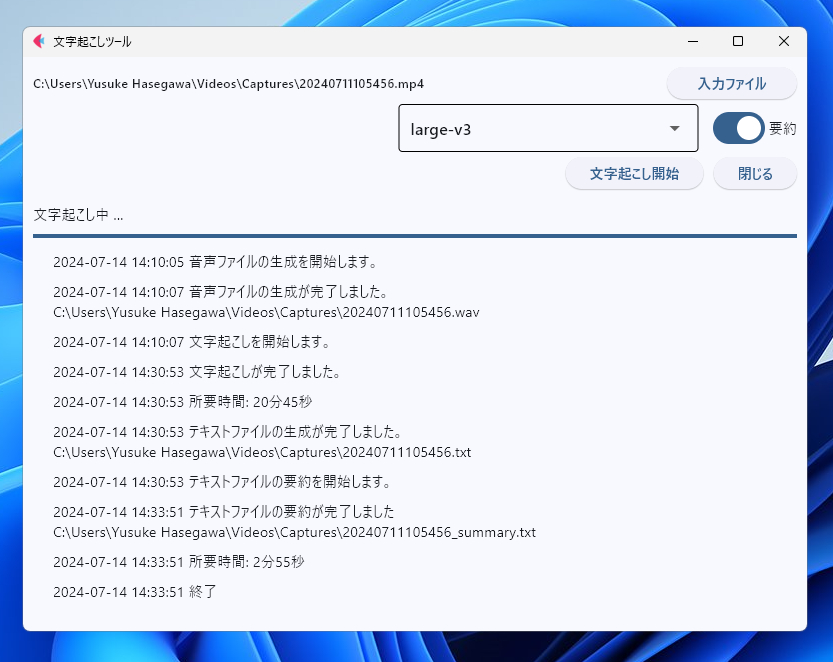Click the 20240711105456.wav output path
The width and height of the screenshot is (833, 662).
[266, 312]
